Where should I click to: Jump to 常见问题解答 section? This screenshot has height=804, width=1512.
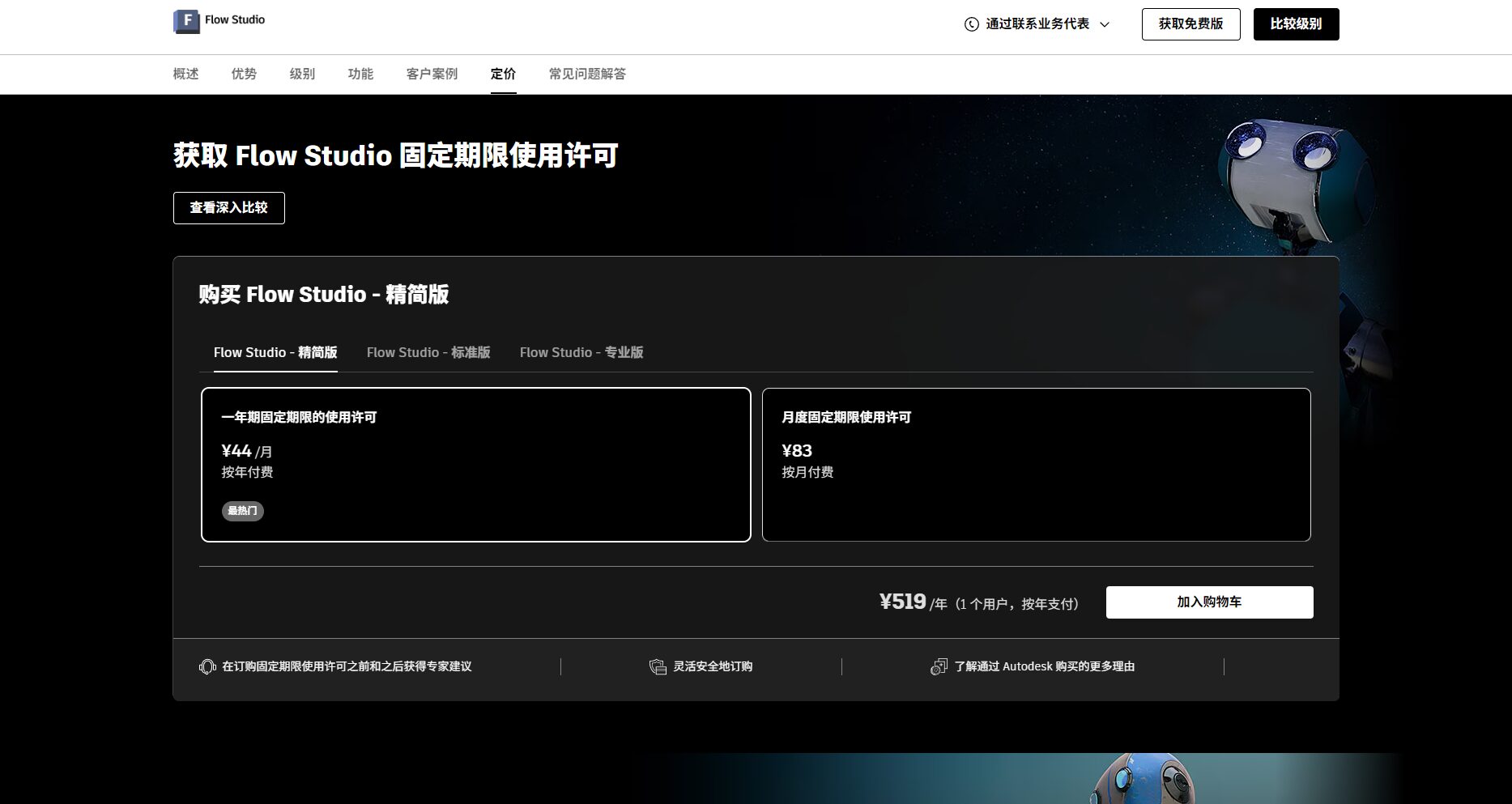[586, 74]
